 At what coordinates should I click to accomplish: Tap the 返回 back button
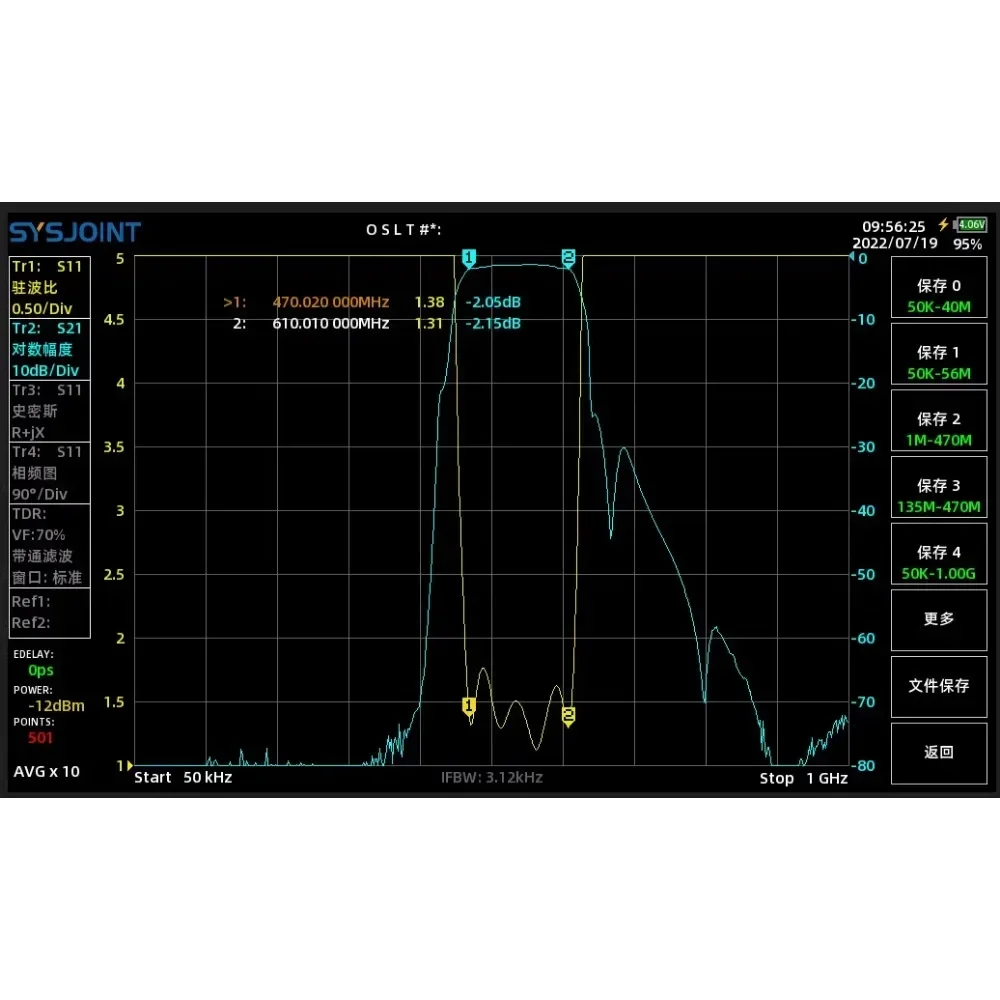[x=939, y=753]
